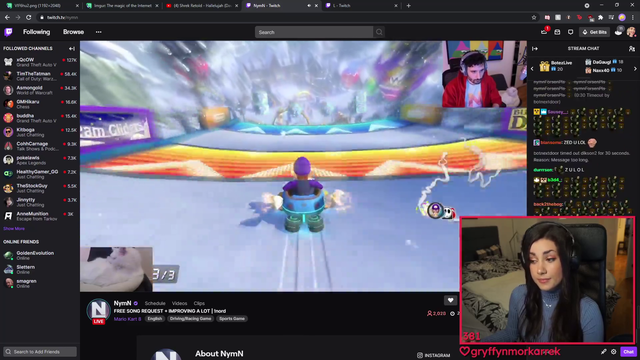This screenshot has height=360, width=640.
Task: Open xQcOW channel in sidebar
Action: point(40,62)
